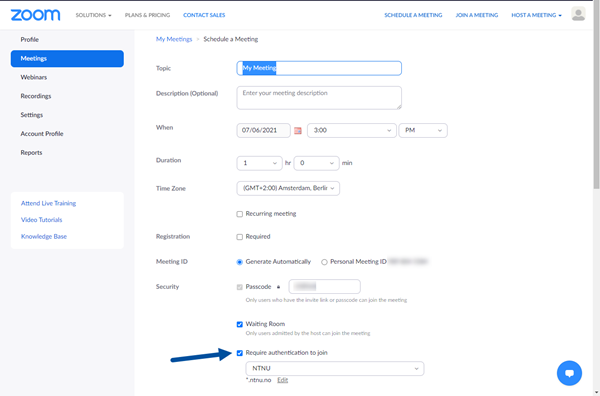Uncheck the Waiting Room checkbox
This screenshot has width=600, height=396.
coord(240,324)
